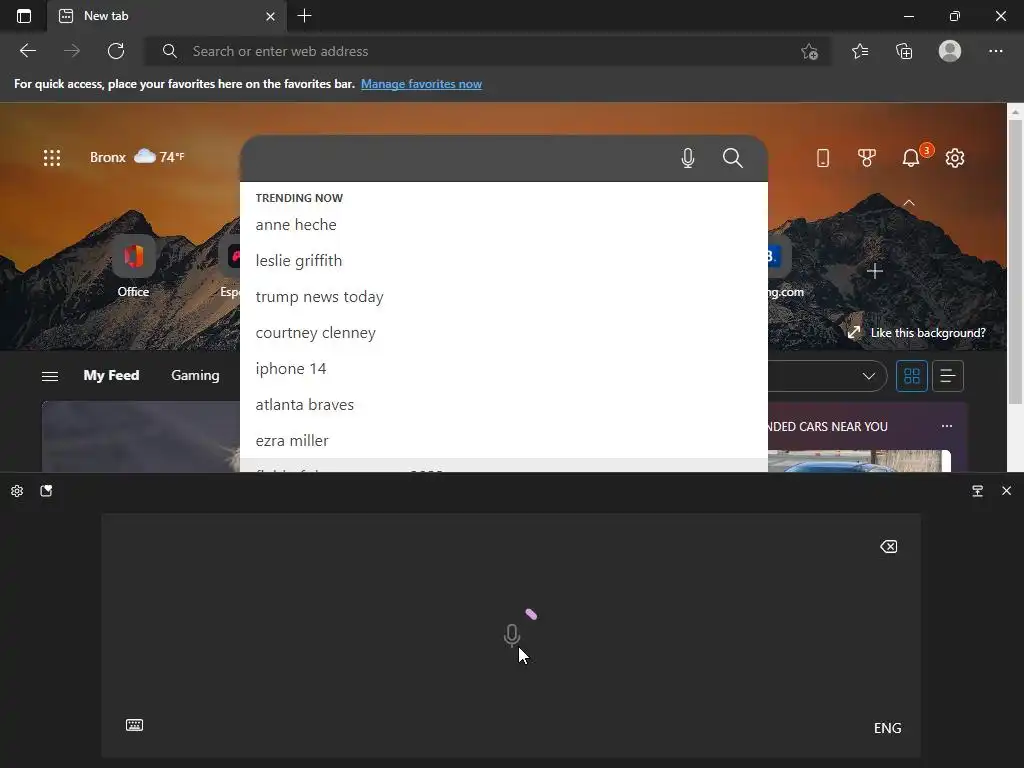
Task: Add this page to favorites star icon
Action: pos(809,51)
